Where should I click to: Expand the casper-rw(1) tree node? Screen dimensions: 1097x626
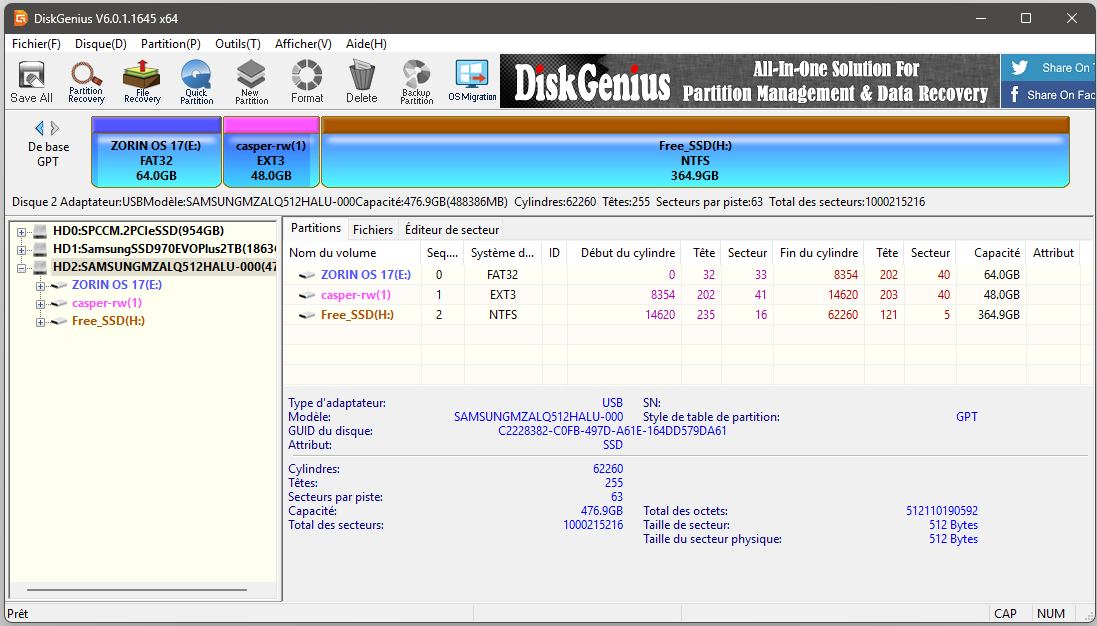pos(40,304)
